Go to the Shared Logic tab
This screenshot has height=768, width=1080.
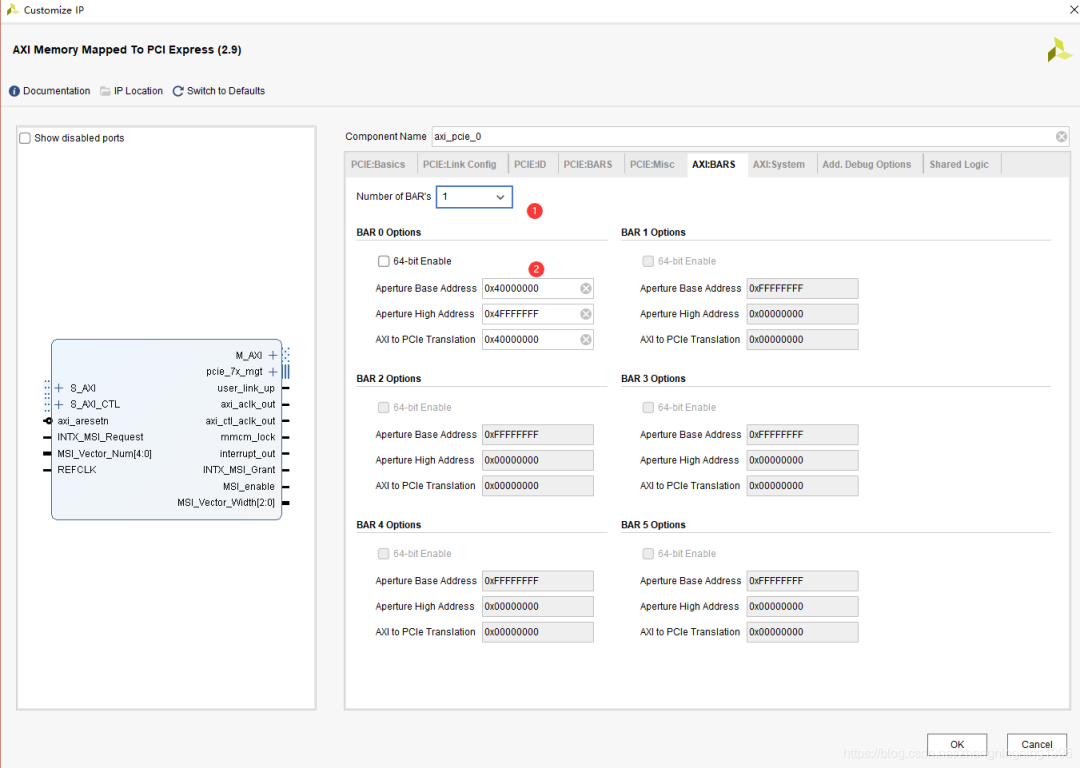(x=958, y=165)
